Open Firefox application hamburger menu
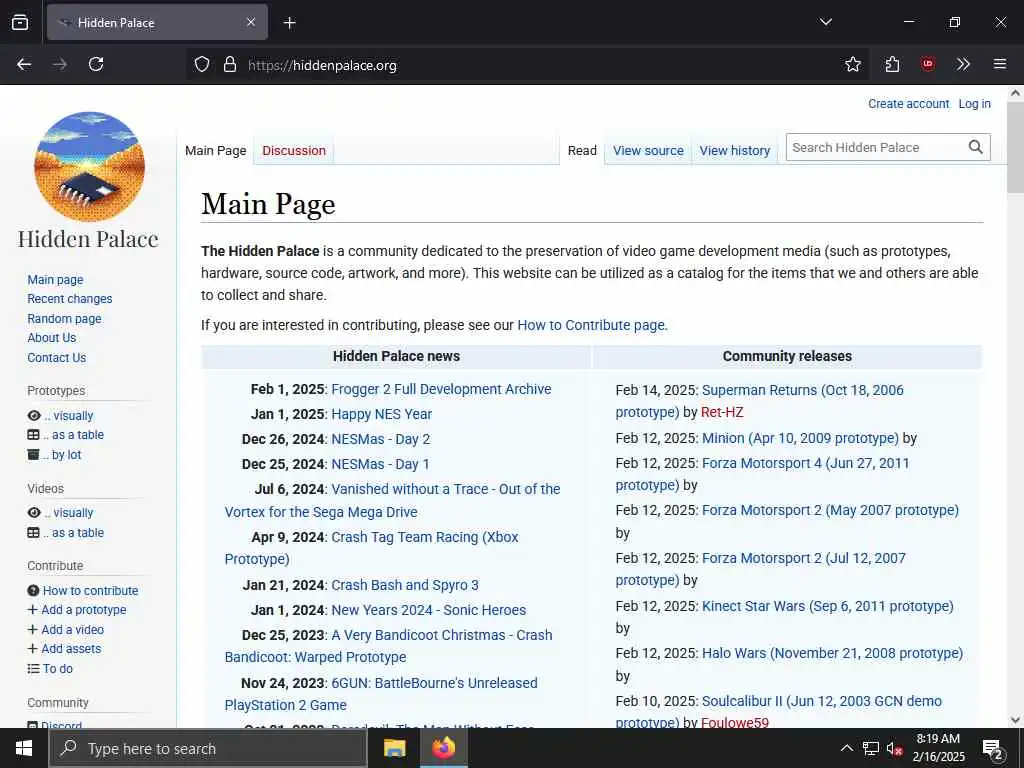Viewport: 1024px width, 768px height. click(1000, 64)
